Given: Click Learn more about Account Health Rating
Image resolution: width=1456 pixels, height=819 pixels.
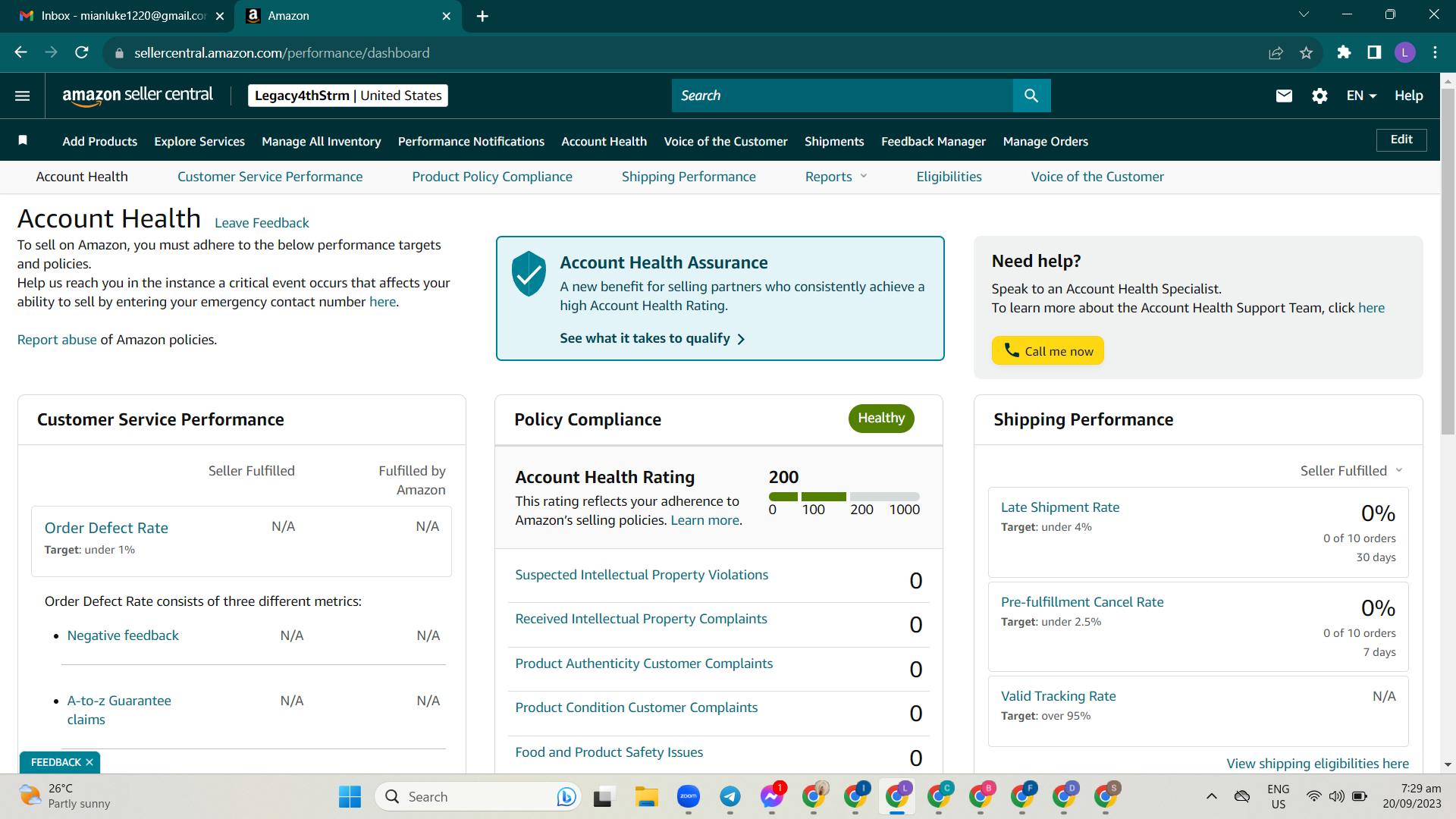Looking at the screenshot, I should (x=704, y=520).
